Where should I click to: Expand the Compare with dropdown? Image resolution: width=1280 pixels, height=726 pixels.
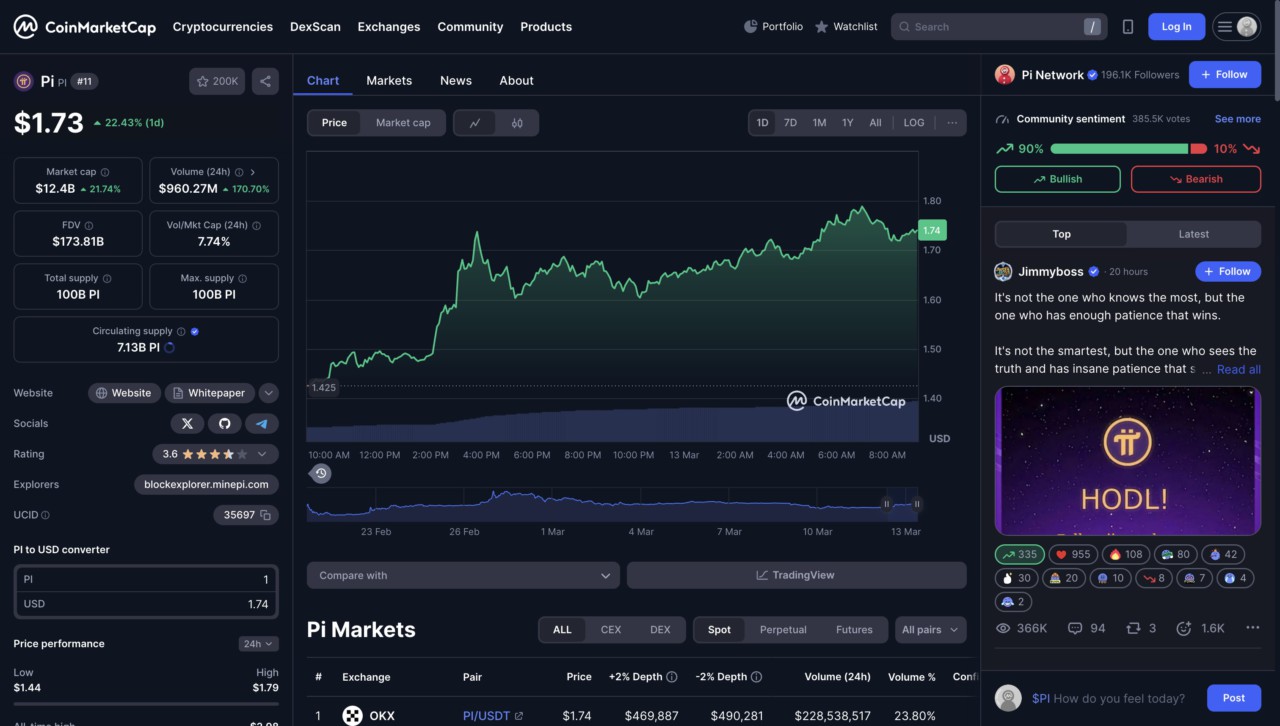click(x=462, y=575)
